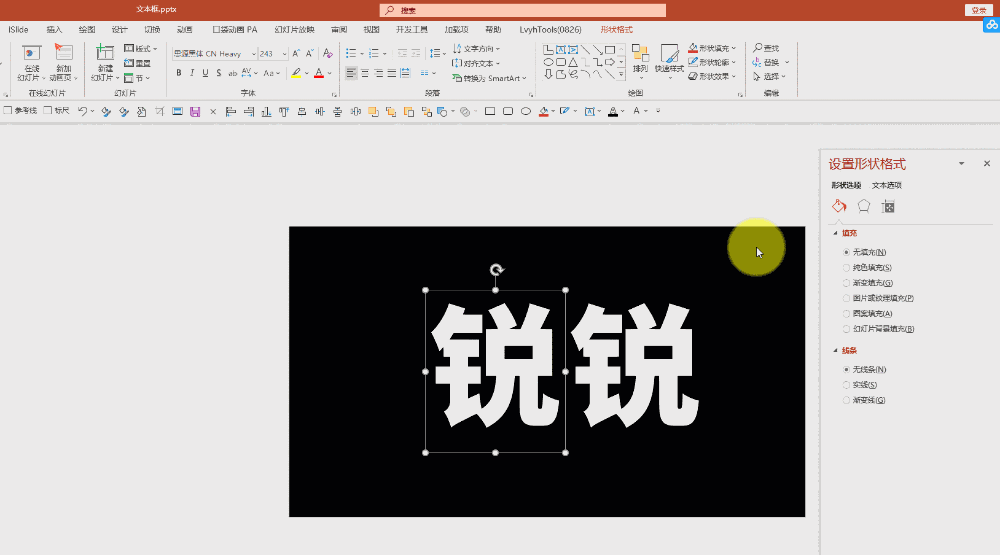Open the Size & Properties tab icon
1000x555 pixels.
pyautogui.click(x=888, y=207)
